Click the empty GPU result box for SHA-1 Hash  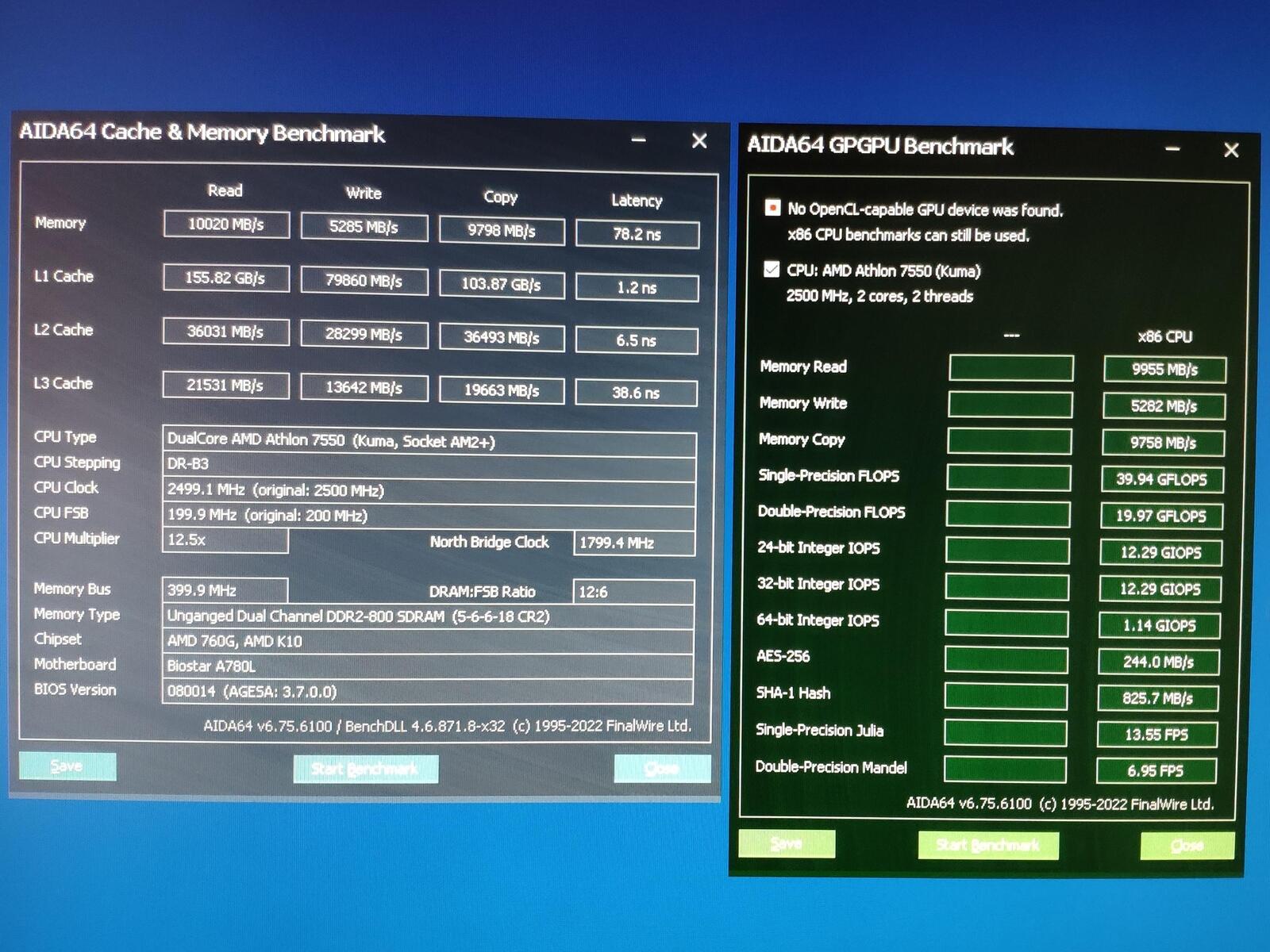tap(1006, 697)
